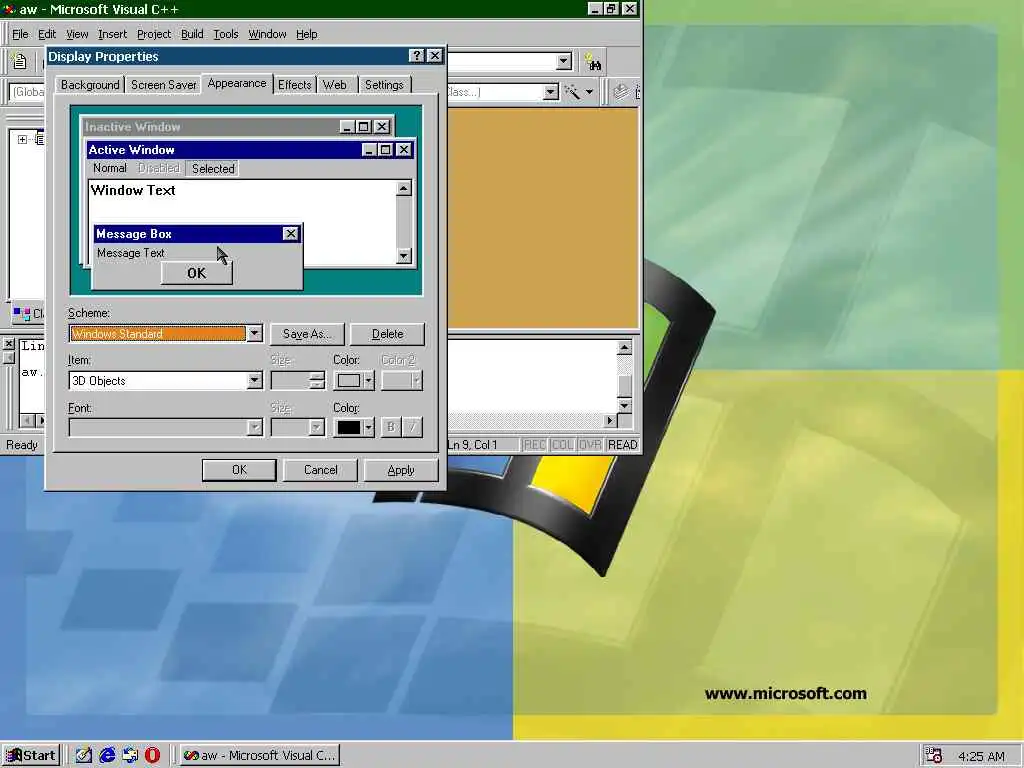
Task: Open the Font Color picker dropdown
Action: (x=369, y=427)
